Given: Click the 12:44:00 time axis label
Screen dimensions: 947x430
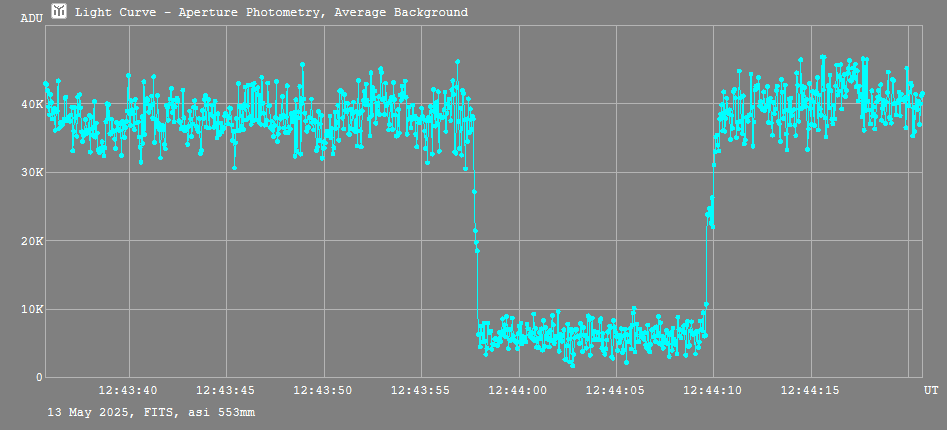Looking at the screenshot, I should [518, 391].
